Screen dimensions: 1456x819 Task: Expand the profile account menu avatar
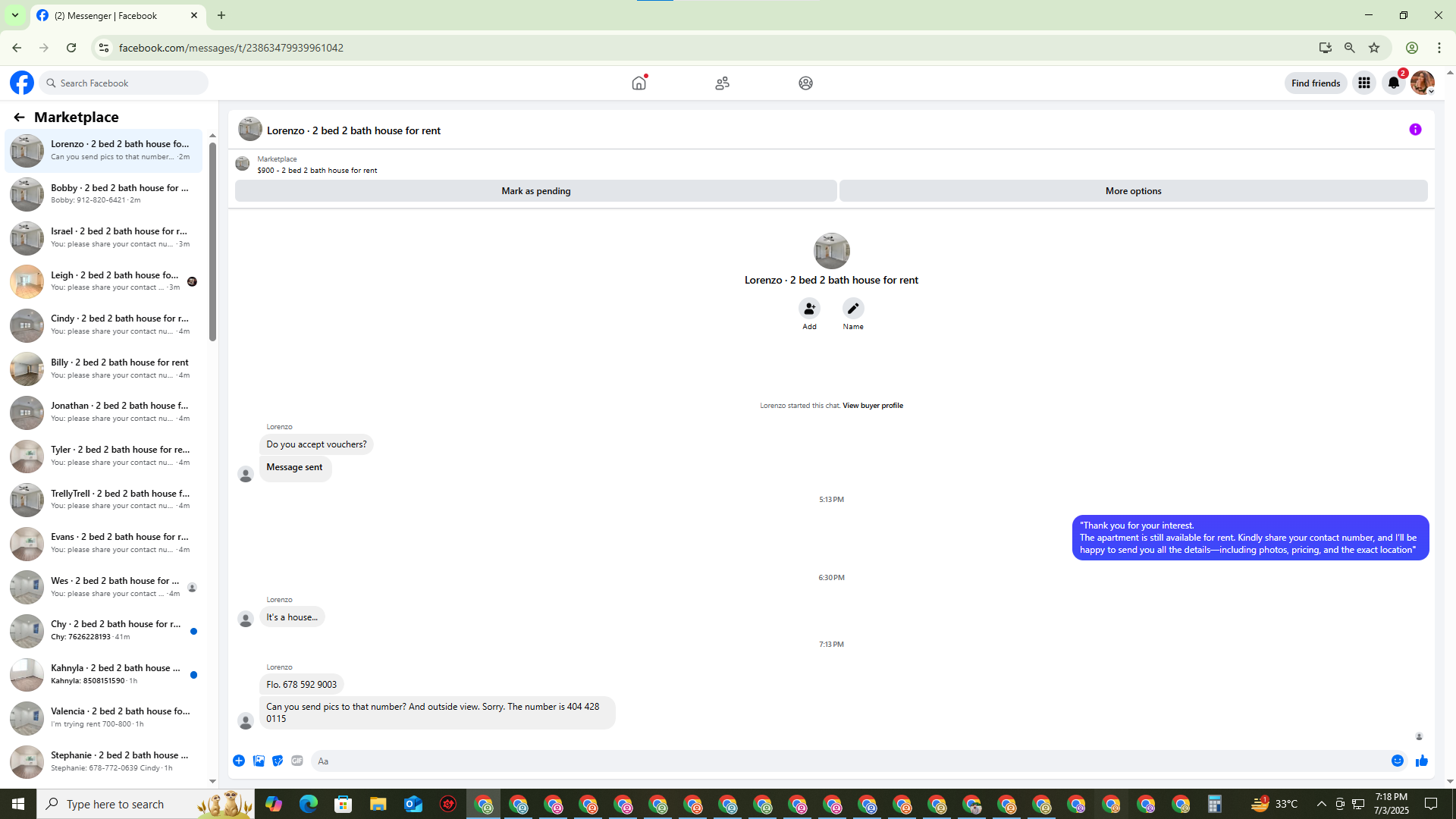[x=1423, y=83]
